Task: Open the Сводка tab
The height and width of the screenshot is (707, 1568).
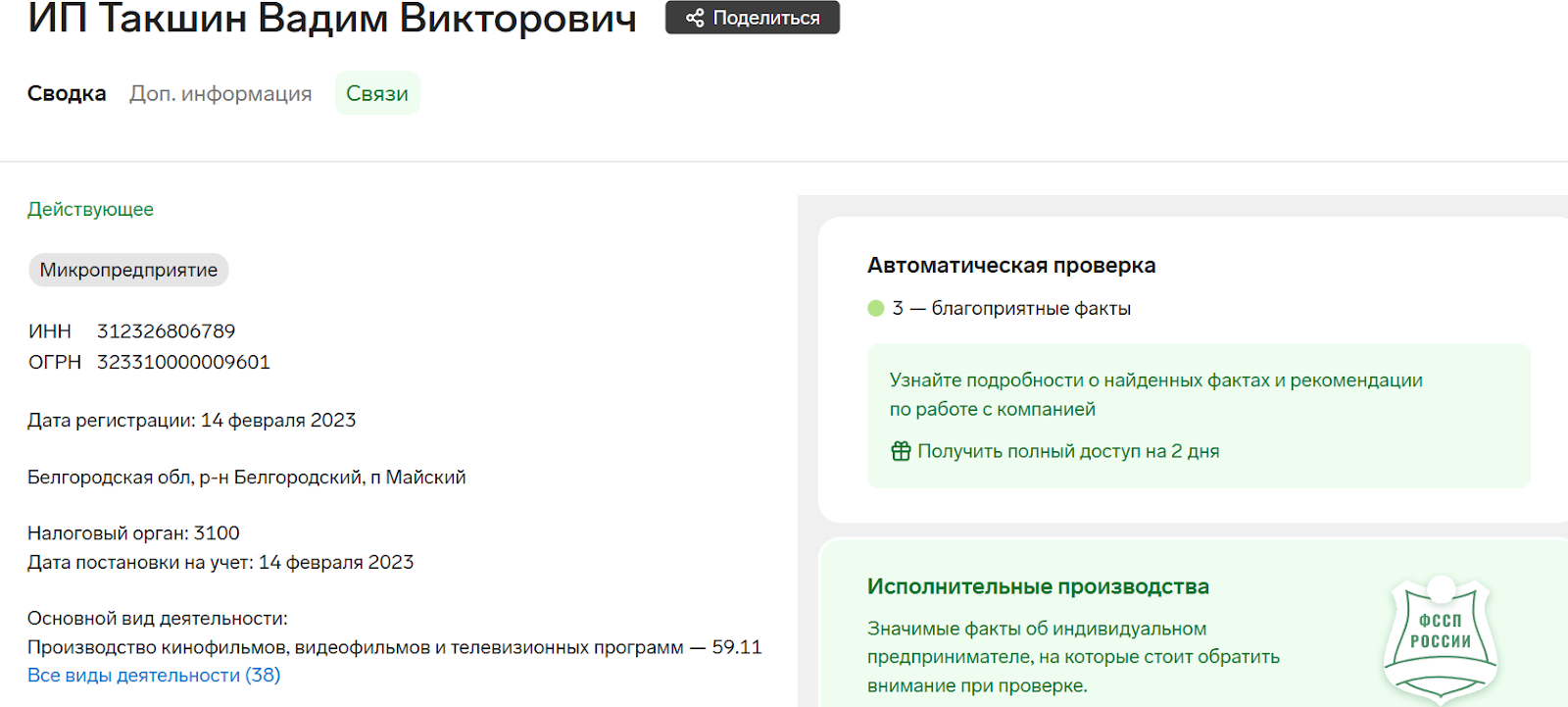Action: point(67,93)
